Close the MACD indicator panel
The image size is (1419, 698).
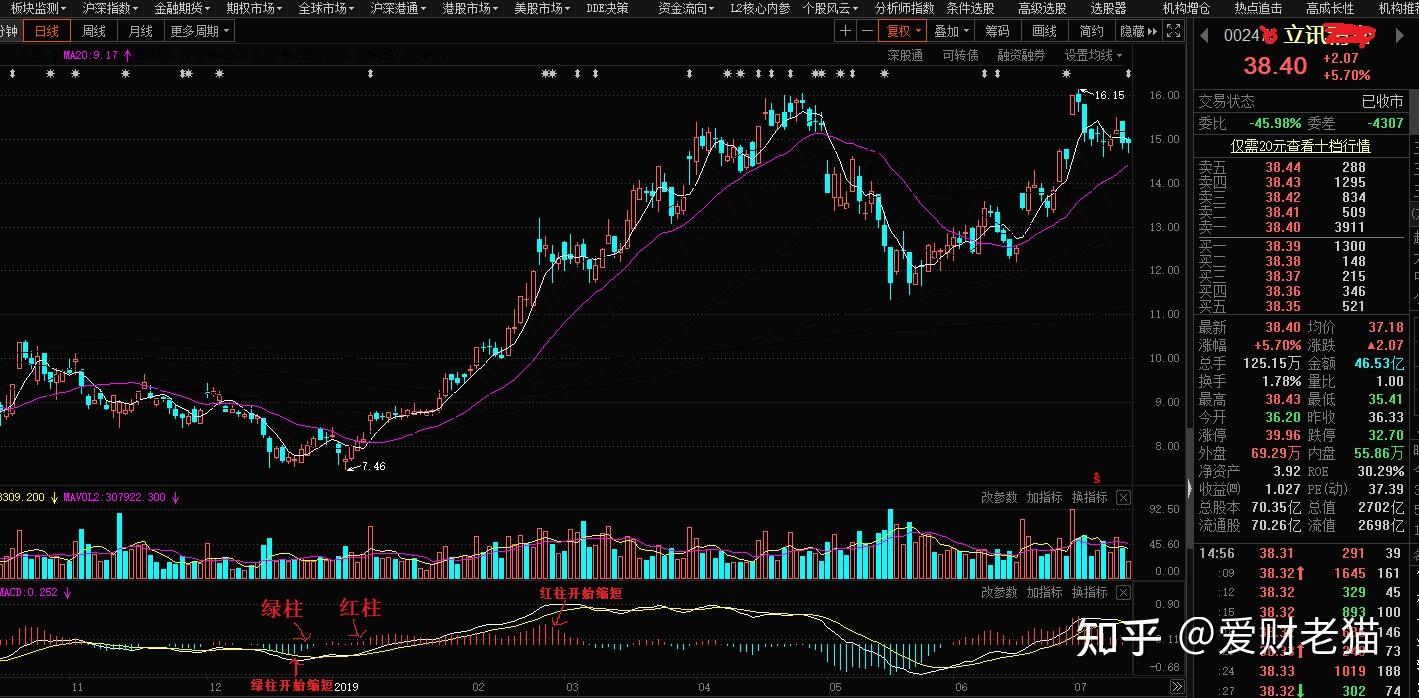coord(1123,592)
